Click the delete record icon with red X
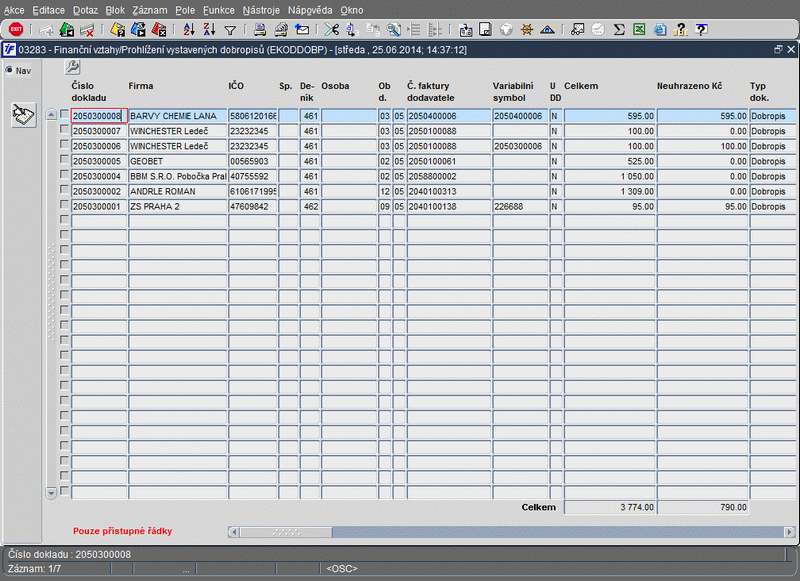Image resolution: width=800 pixels, height=581 pixels. click(87, 30)
